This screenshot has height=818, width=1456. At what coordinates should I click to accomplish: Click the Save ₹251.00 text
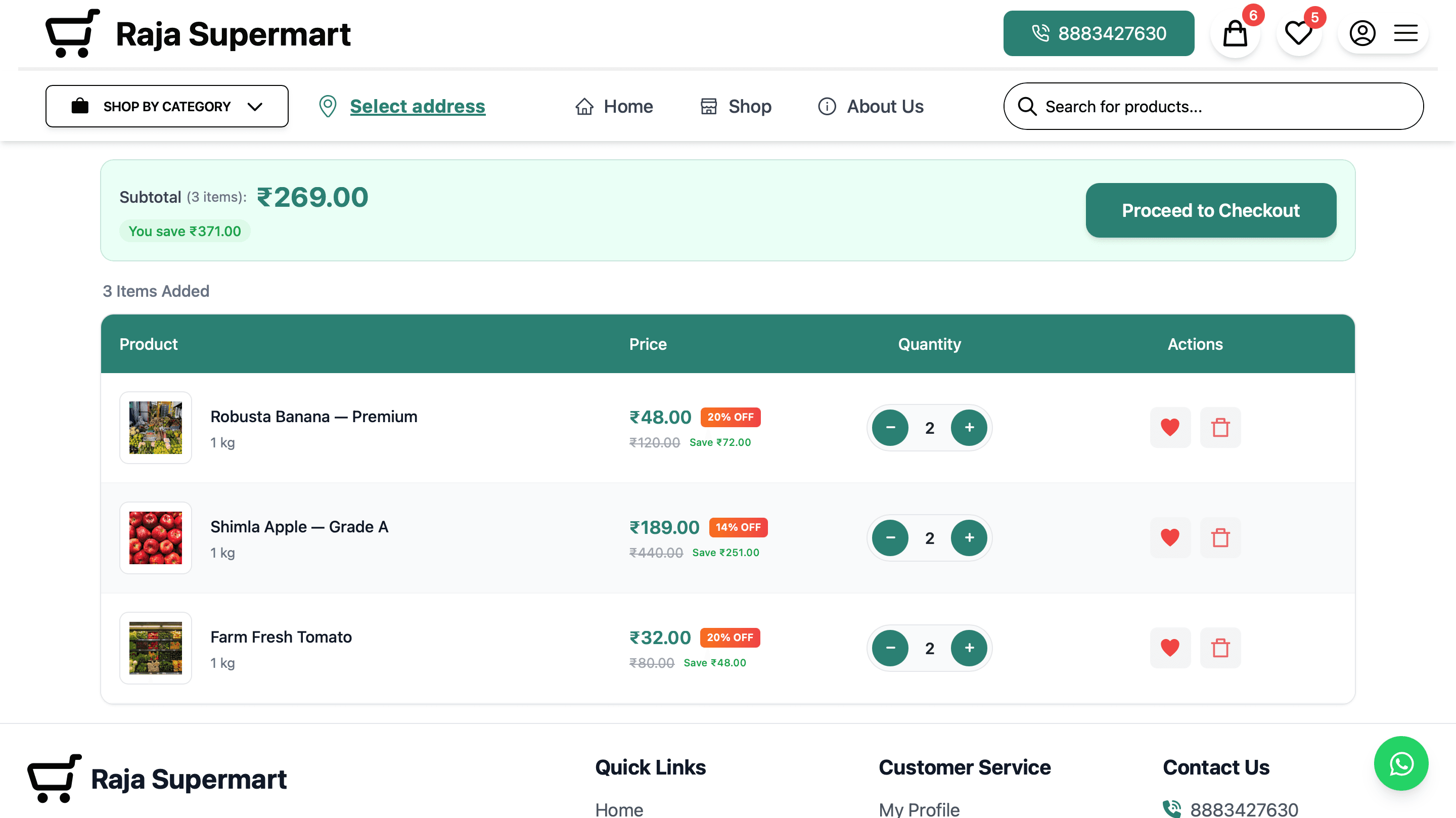(x=726, y=552)
